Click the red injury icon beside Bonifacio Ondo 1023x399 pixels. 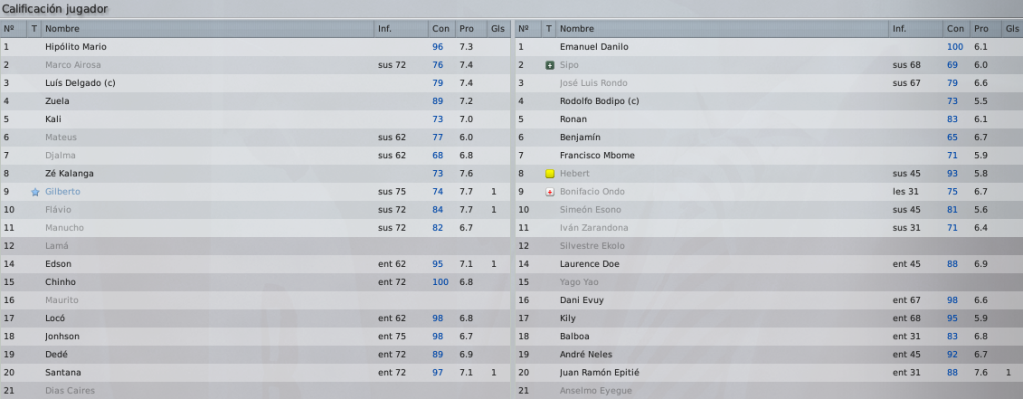coord(549,192)
